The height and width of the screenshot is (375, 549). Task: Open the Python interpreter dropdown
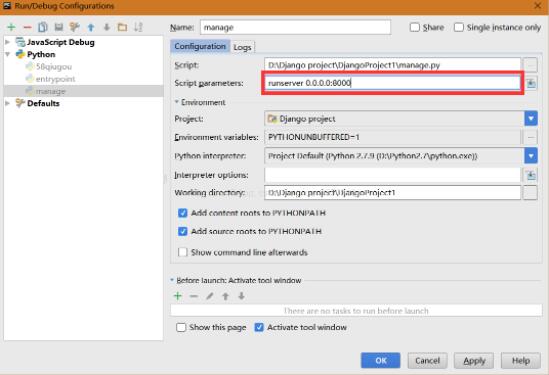pyautogui.click(x=531, y=156)
